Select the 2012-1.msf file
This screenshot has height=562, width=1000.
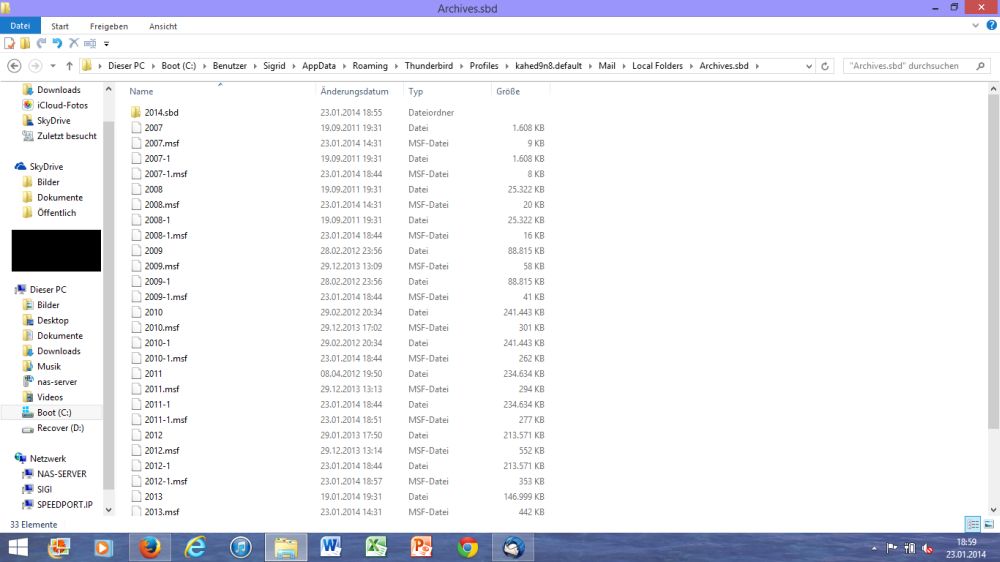point(166,481)
